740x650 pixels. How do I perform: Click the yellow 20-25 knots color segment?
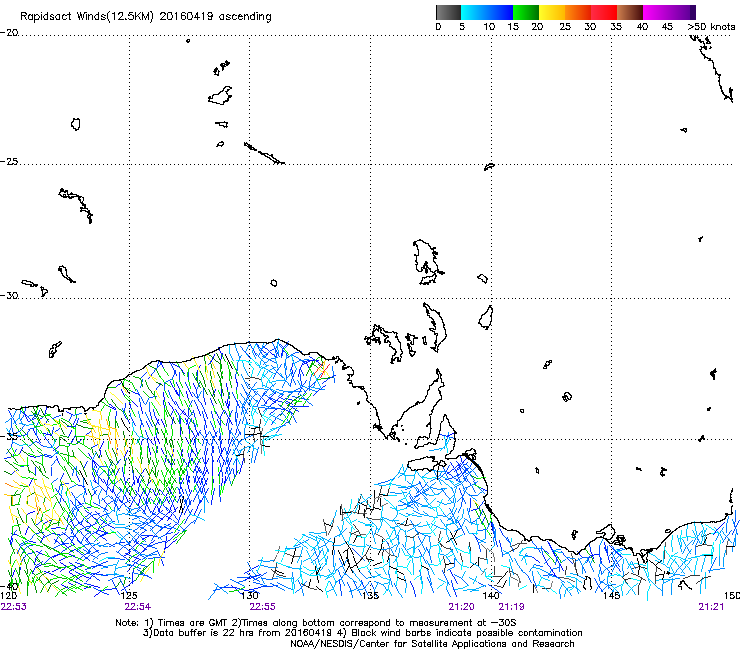(552, 12)
